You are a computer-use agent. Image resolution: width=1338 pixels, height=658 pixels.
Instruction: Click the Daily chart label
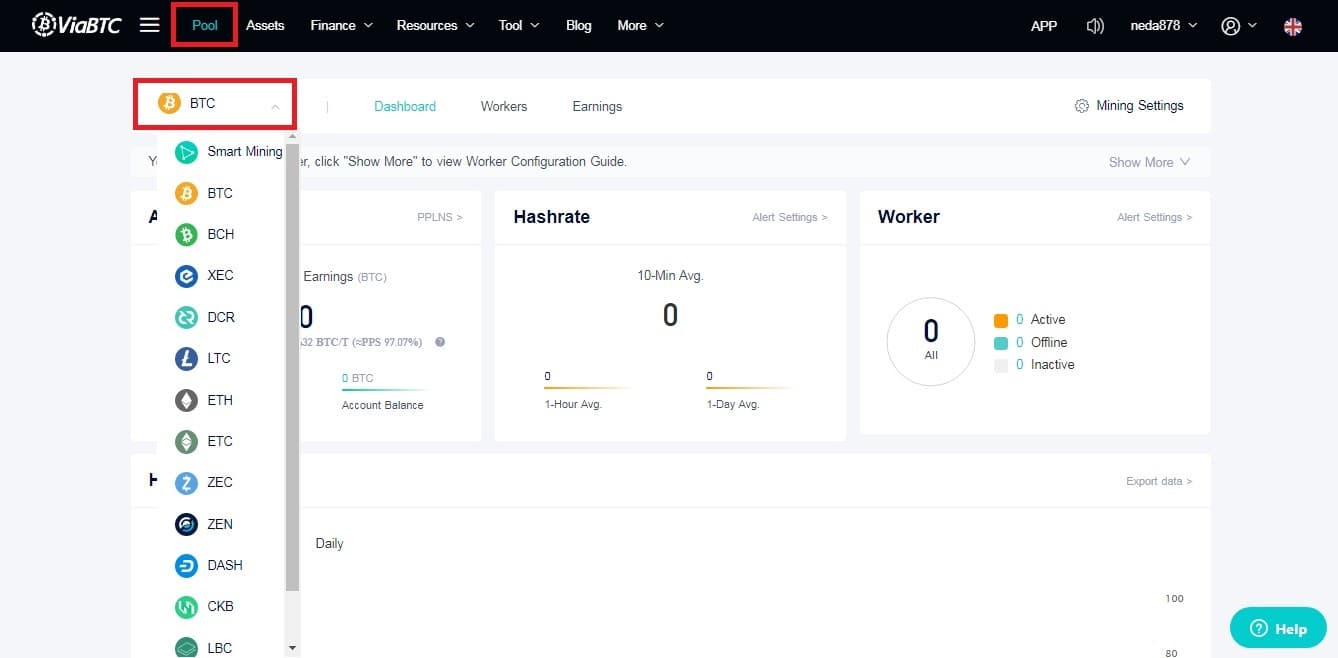tap(329, 543)
